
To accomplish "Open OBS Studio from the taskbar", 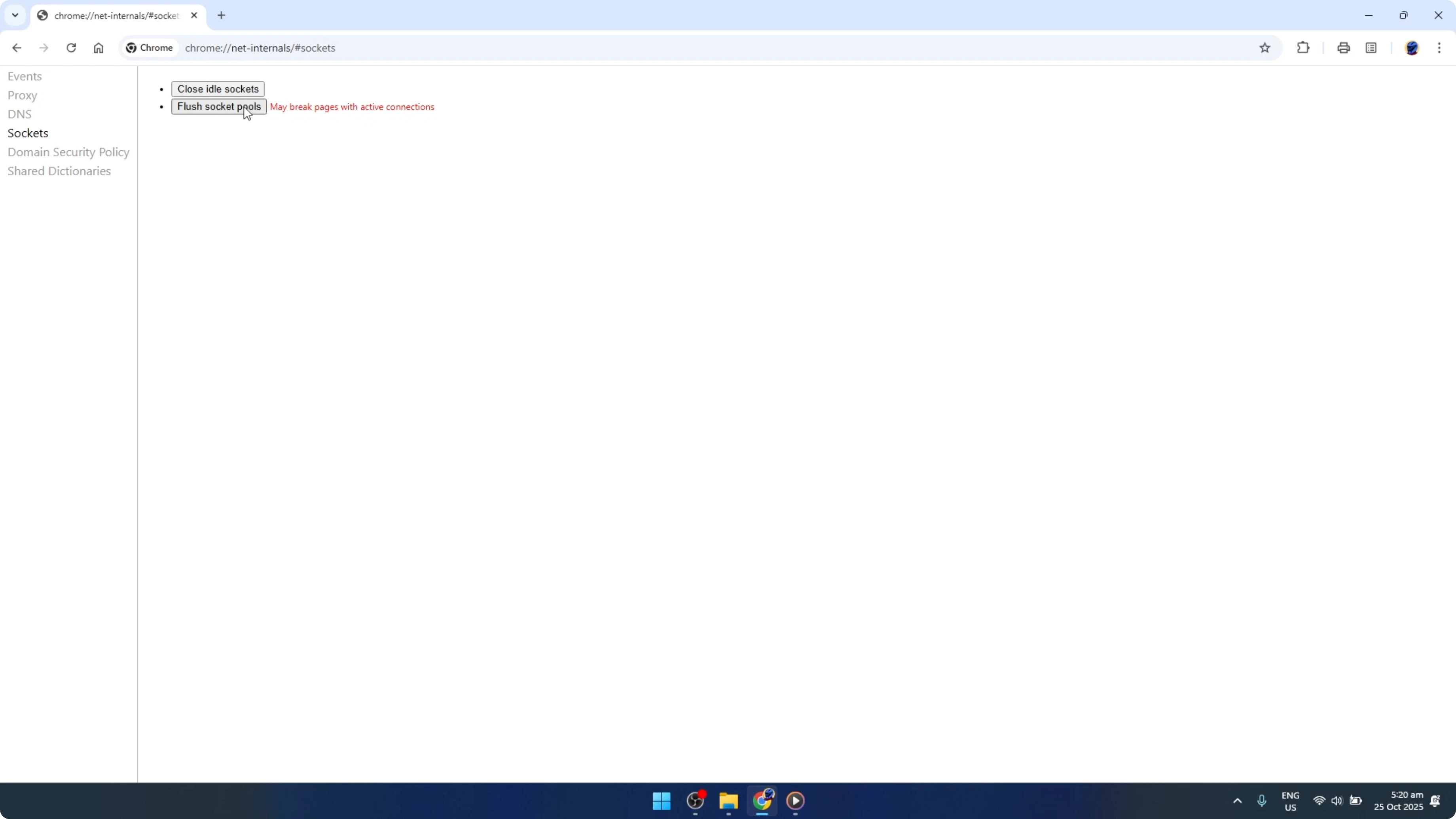I will click(695, 802).
